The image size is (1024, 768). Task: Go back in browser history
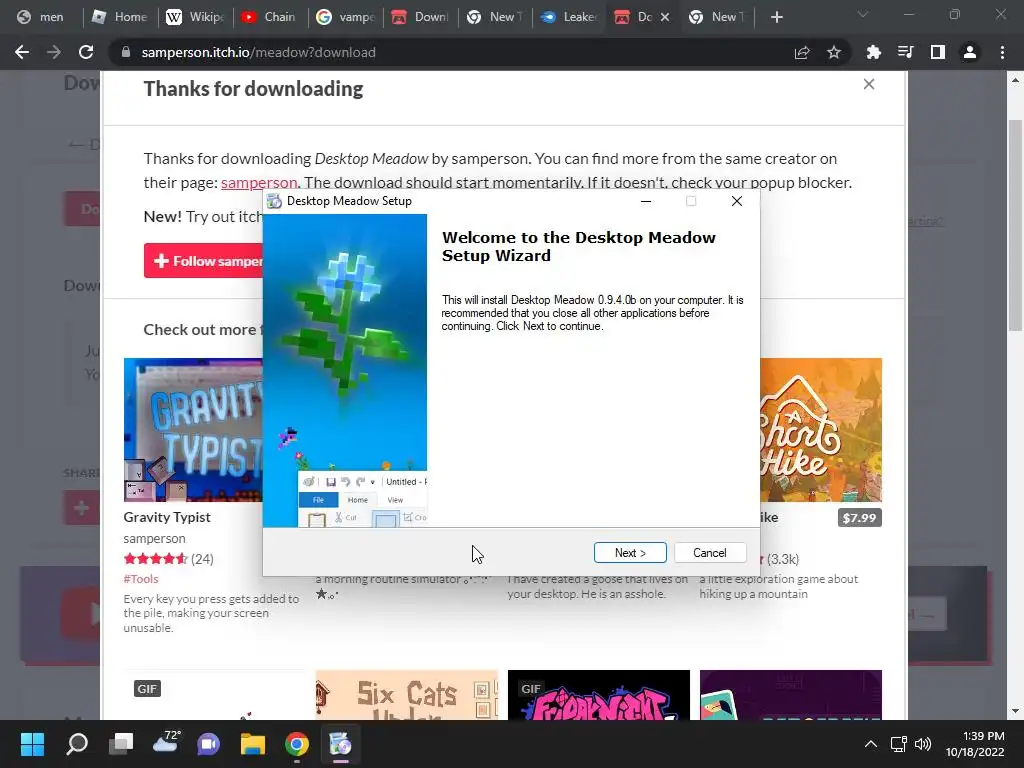(22, 52)
